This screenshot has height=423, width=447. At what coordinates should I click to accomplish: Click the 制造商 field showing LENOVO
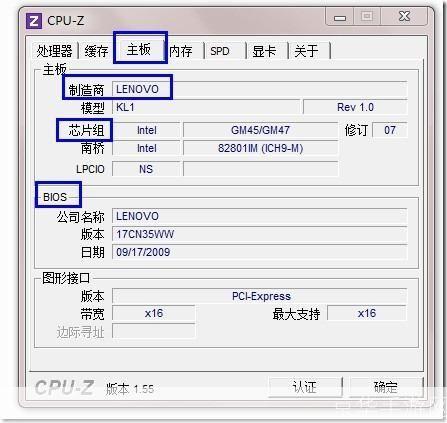tap(260, 89)
